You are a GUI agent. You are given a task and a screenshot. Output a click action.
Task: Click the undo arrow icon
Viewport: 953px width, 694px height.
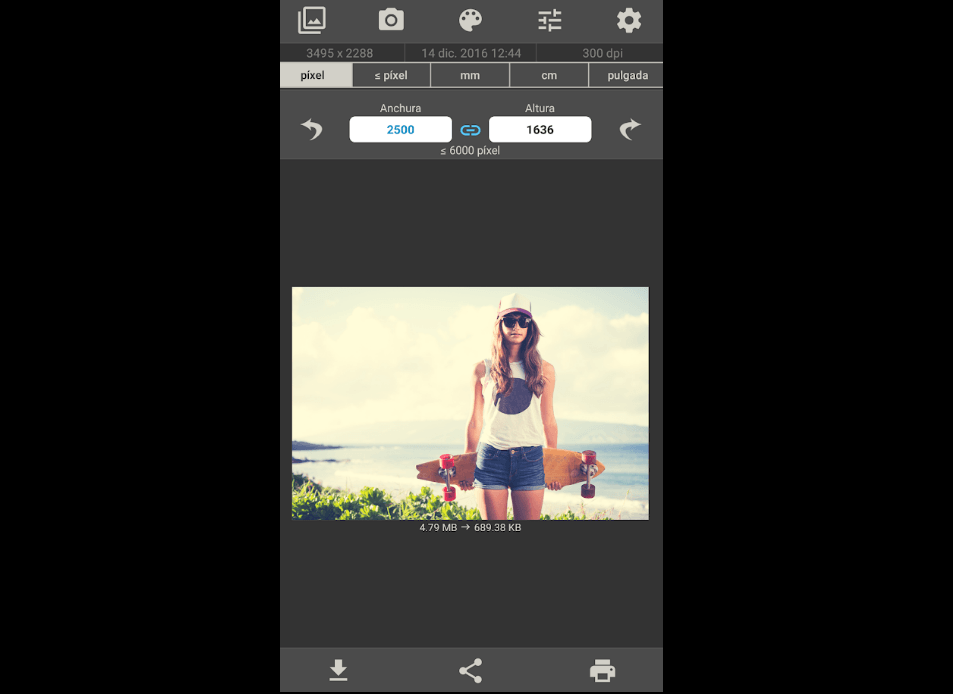click(312, 129)
